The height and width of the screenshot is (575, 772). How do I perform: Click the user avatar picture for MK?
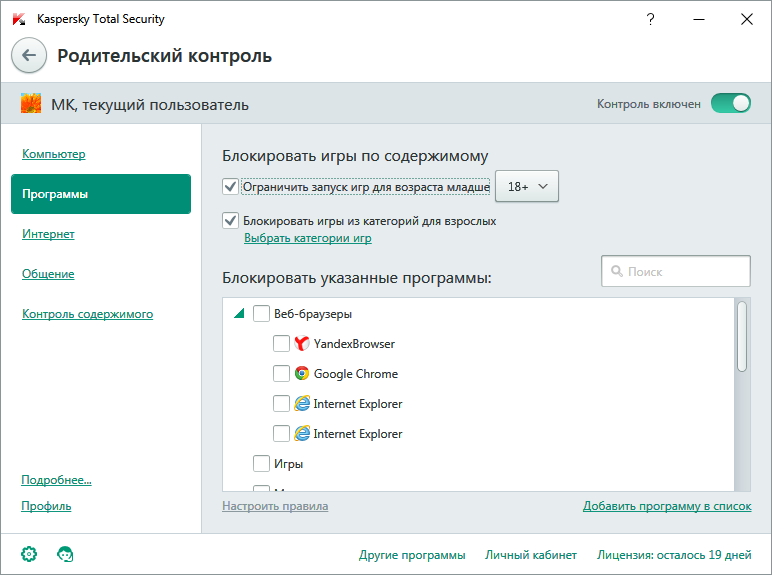(x=31, y=104)
